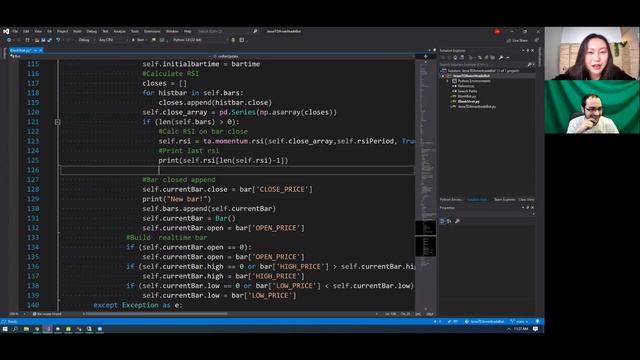
Task: Toggle Alphabetical view in Properties panel
Action: click(x=449, y=221)
